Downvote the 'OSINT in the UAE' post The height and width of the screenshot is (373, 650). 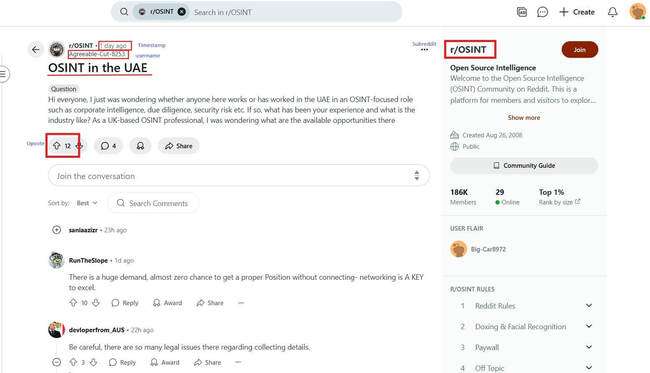click(79, 145)
